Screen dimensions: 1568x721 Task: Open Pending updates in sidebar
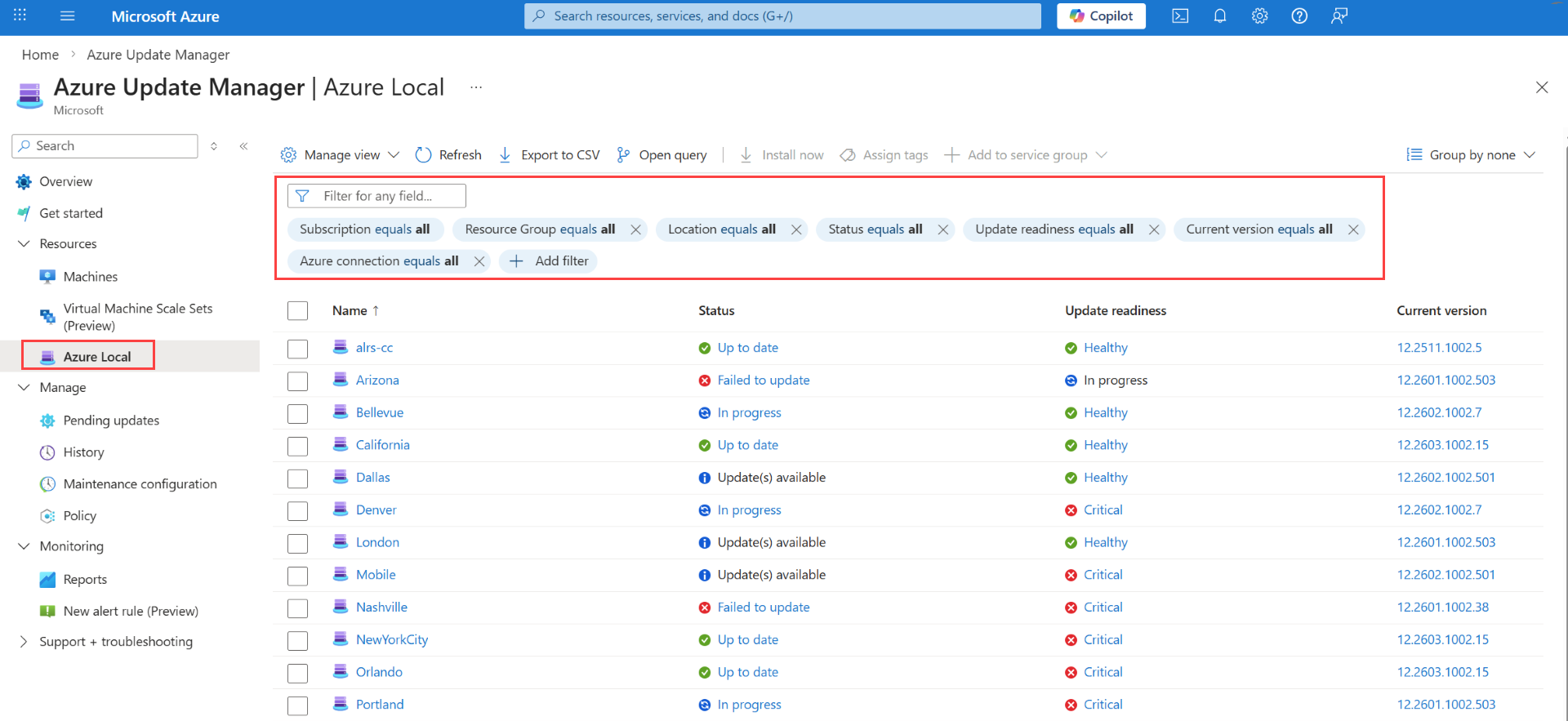coord(111,421)
